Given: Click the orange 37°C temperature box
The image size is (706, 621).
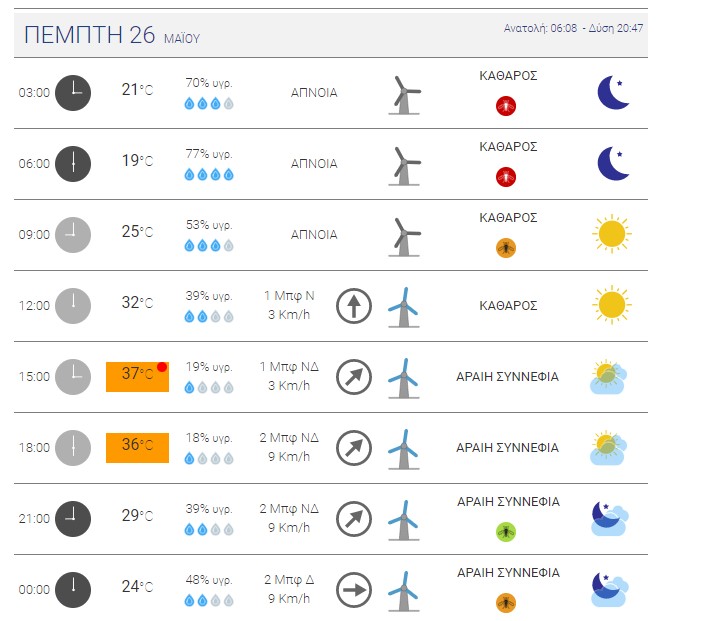Looking at the screenshot, I should [137, 376].
